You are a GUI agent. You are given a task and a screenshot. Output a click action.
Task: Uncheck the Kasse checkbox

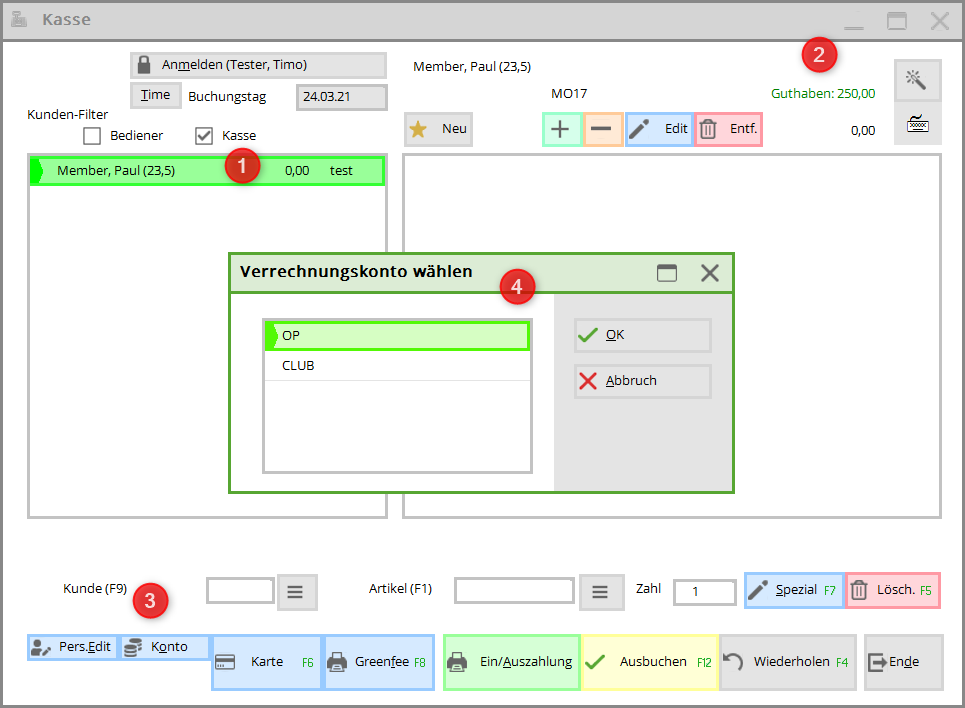(x=204, y=135)
